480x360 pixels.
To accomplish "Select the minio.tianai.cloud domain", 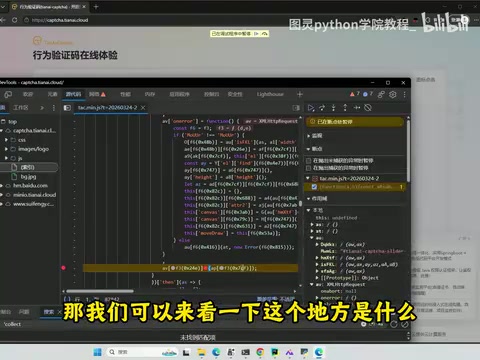I will [x=34, y=195].
